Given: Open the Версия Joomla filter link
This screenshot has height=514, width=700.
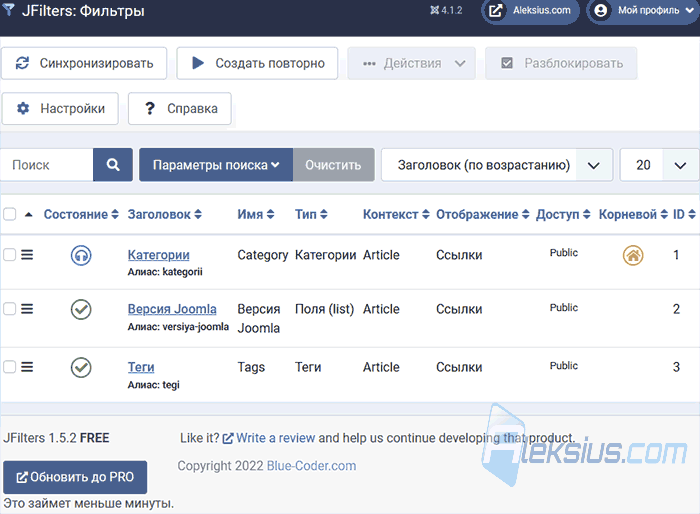Looking at the screenshot, I should 172,309.
